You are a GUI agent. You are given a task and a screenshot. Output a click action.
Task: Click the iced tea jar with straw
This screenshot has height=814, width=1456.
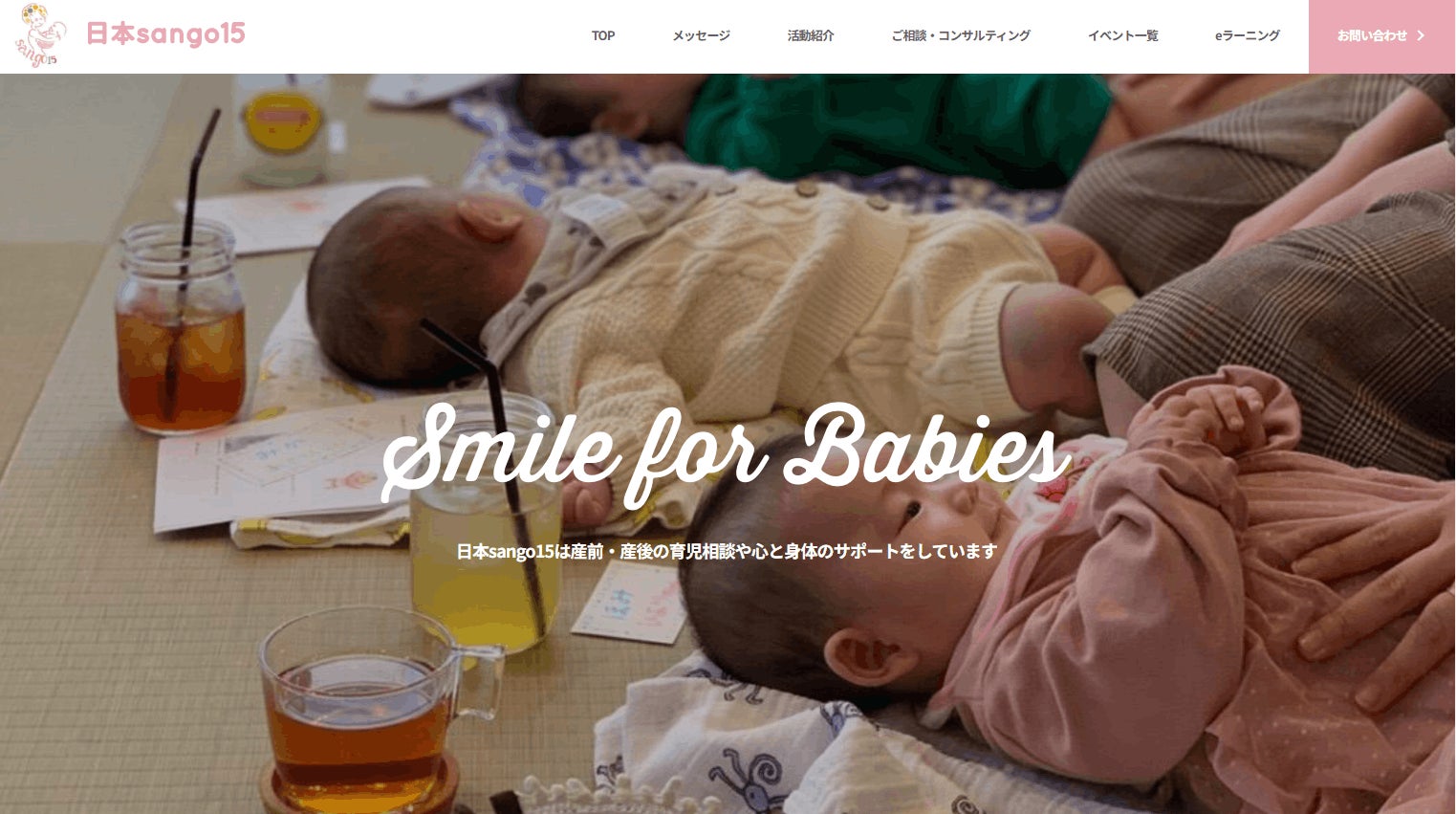180,325
